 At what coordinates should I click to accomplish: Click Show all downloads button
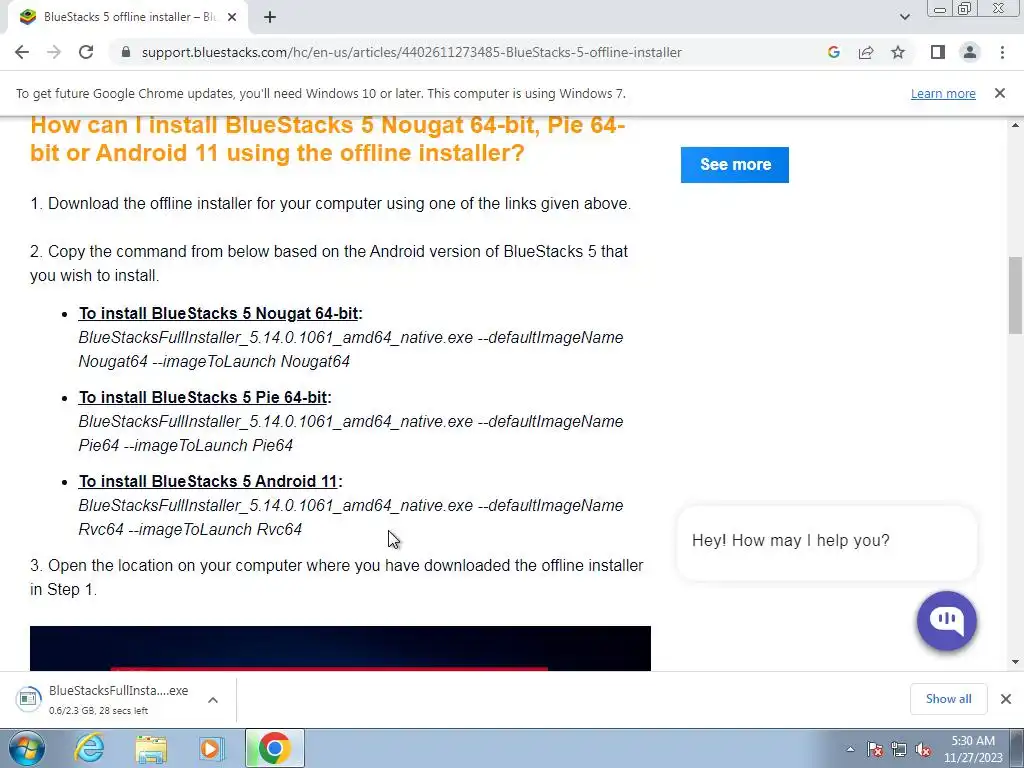coord(948,699)
